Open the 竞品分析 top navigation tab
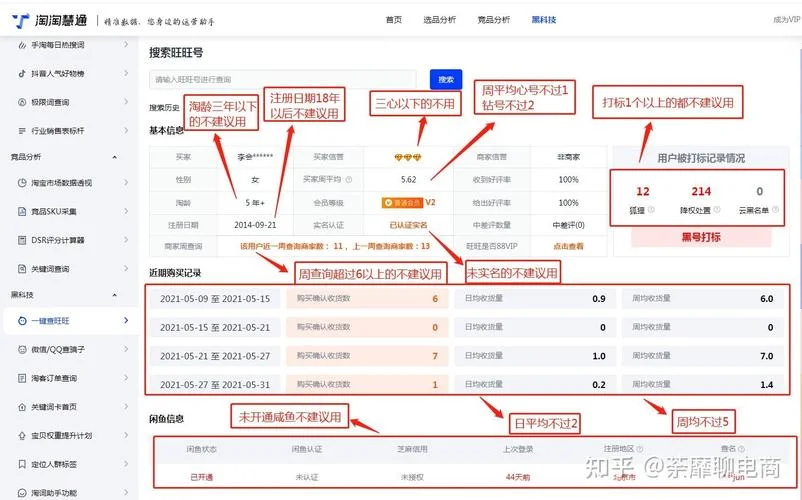802x500 pixels. pyautogui.click(x=494, y=20)
